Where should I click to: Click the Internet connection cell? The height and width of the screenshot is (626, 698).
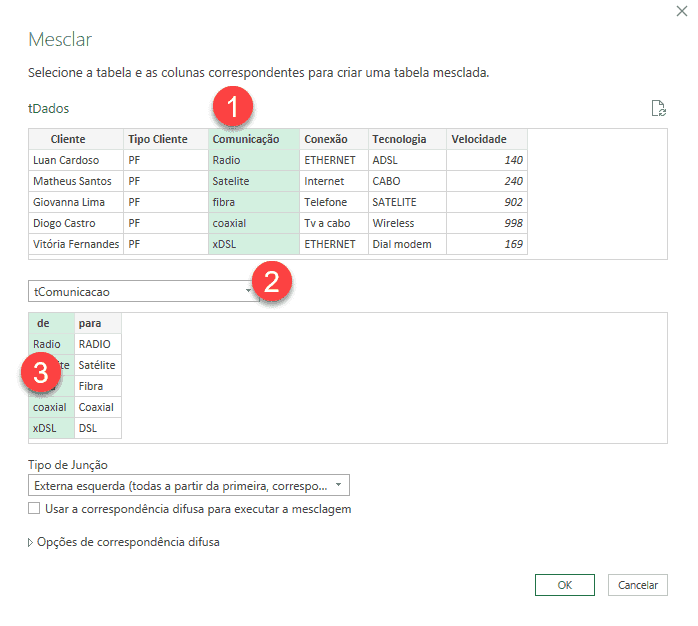point(334,181)
